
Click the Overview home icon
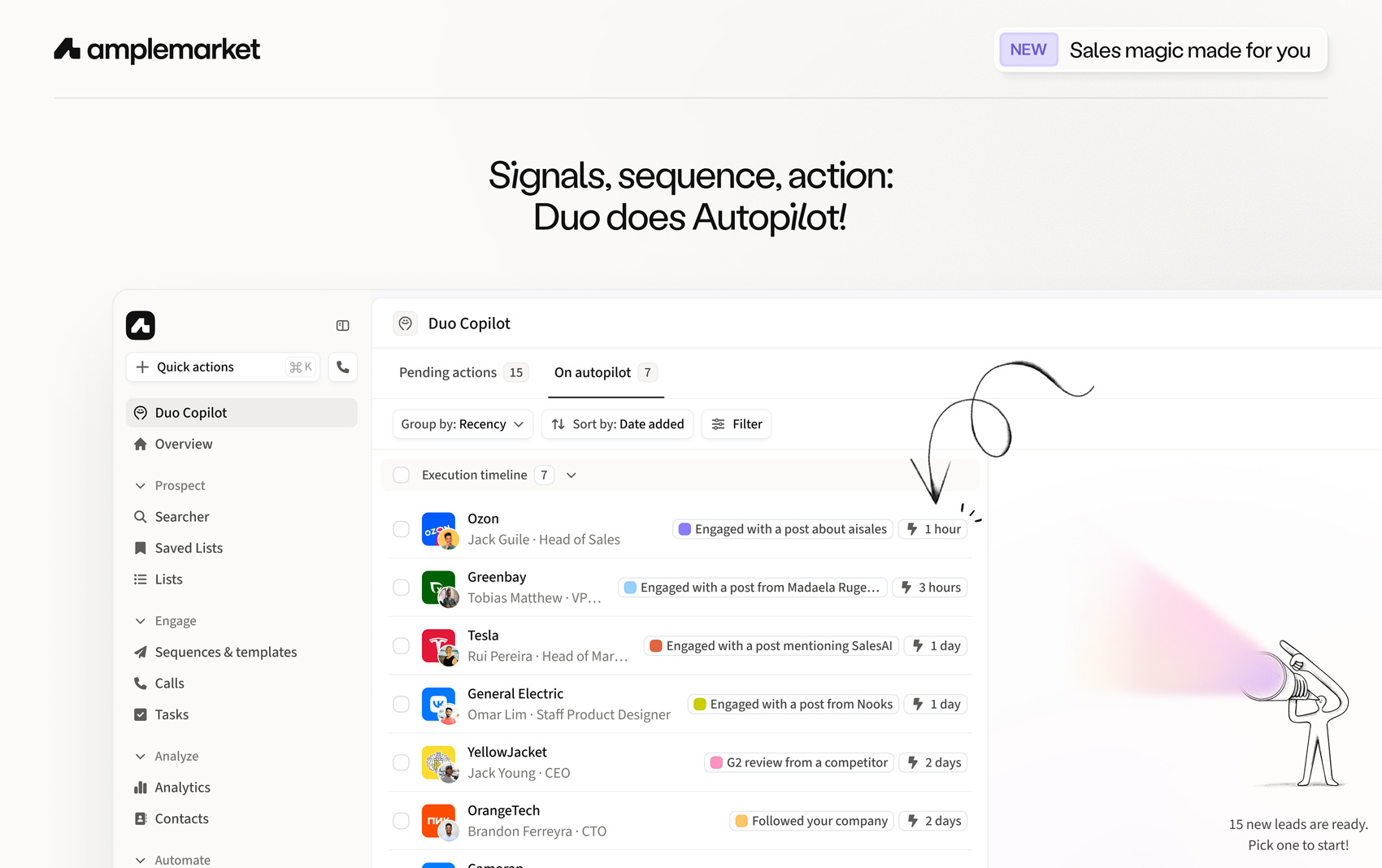(x=141, y=444)
